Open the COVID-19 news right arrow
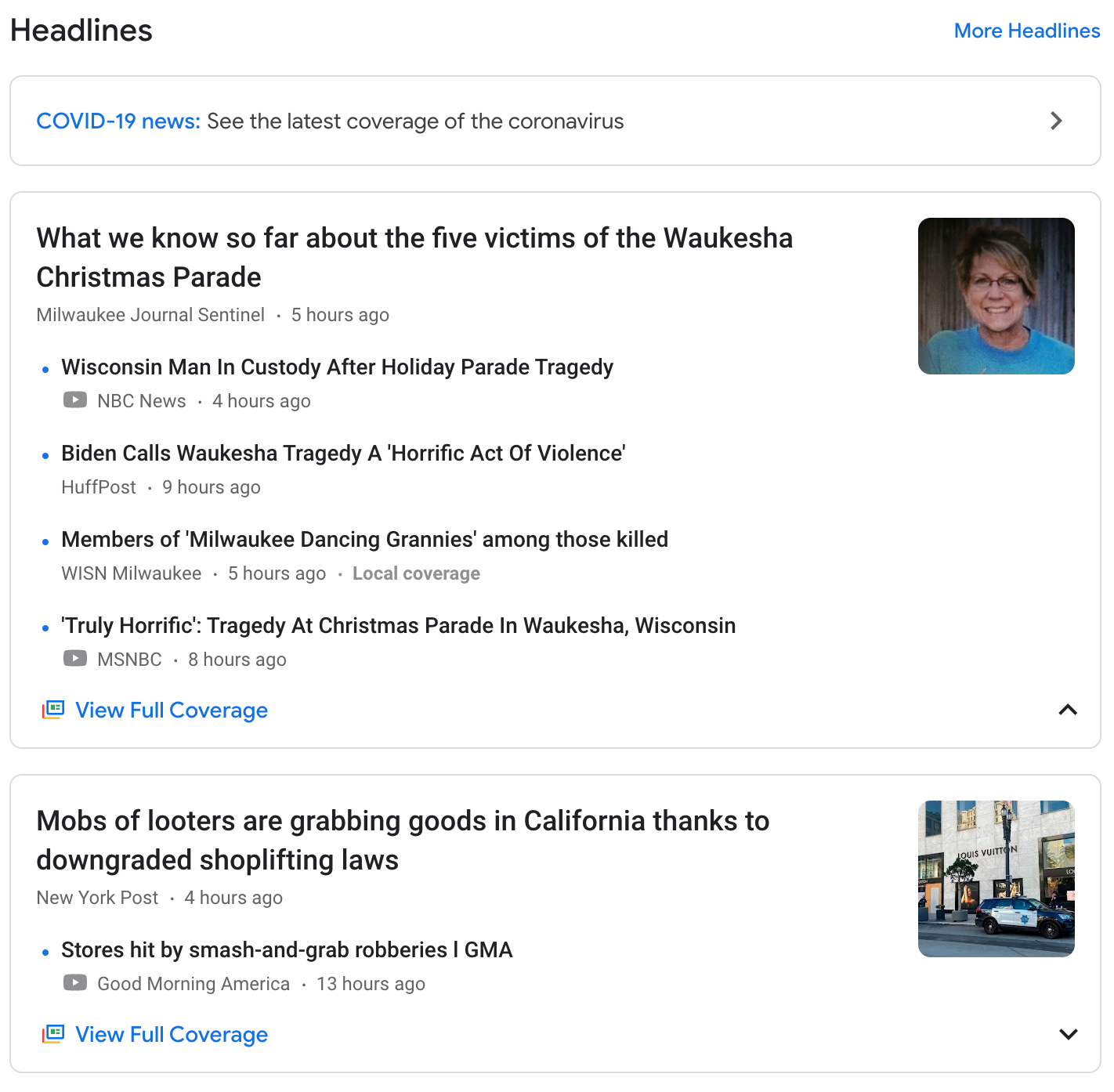 pyautogui.click(x=1056, y=121)
